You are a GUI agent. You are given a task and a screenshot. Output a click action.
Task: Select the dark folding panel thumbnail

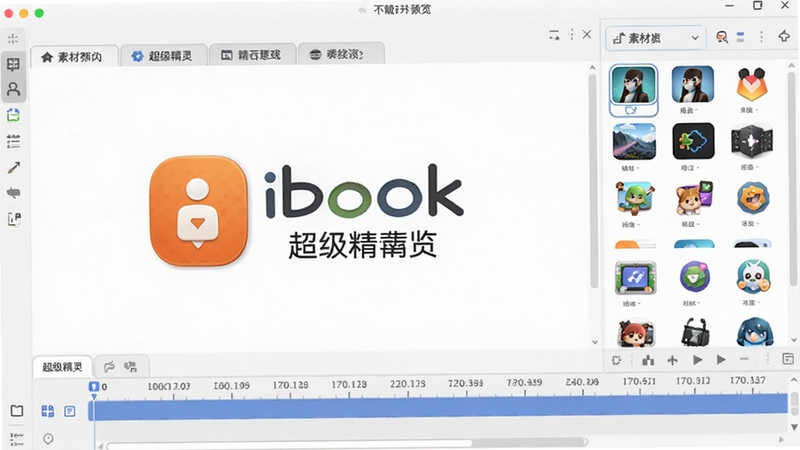click(x=752, y=141)
